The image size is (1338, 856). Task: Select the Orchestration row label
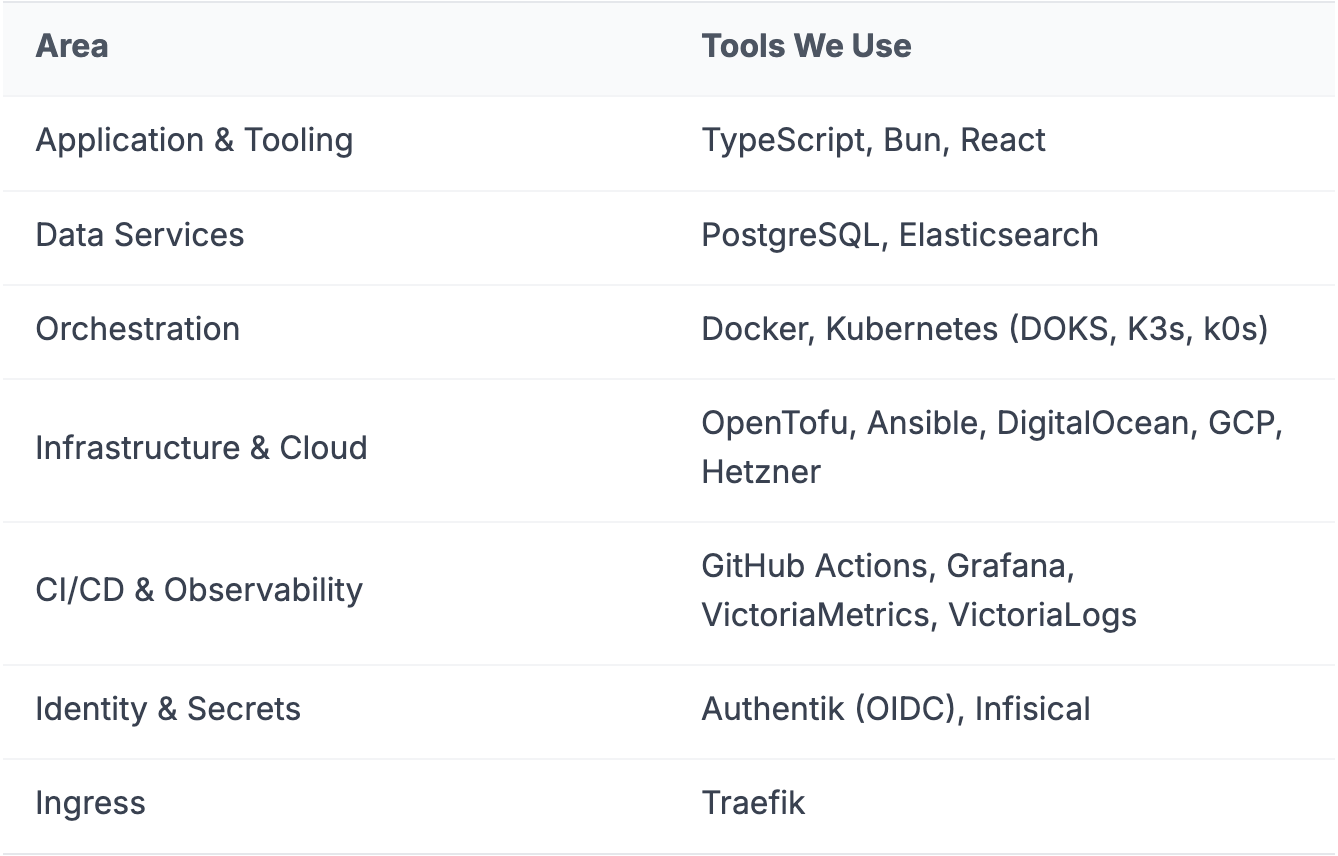(138, 329)
